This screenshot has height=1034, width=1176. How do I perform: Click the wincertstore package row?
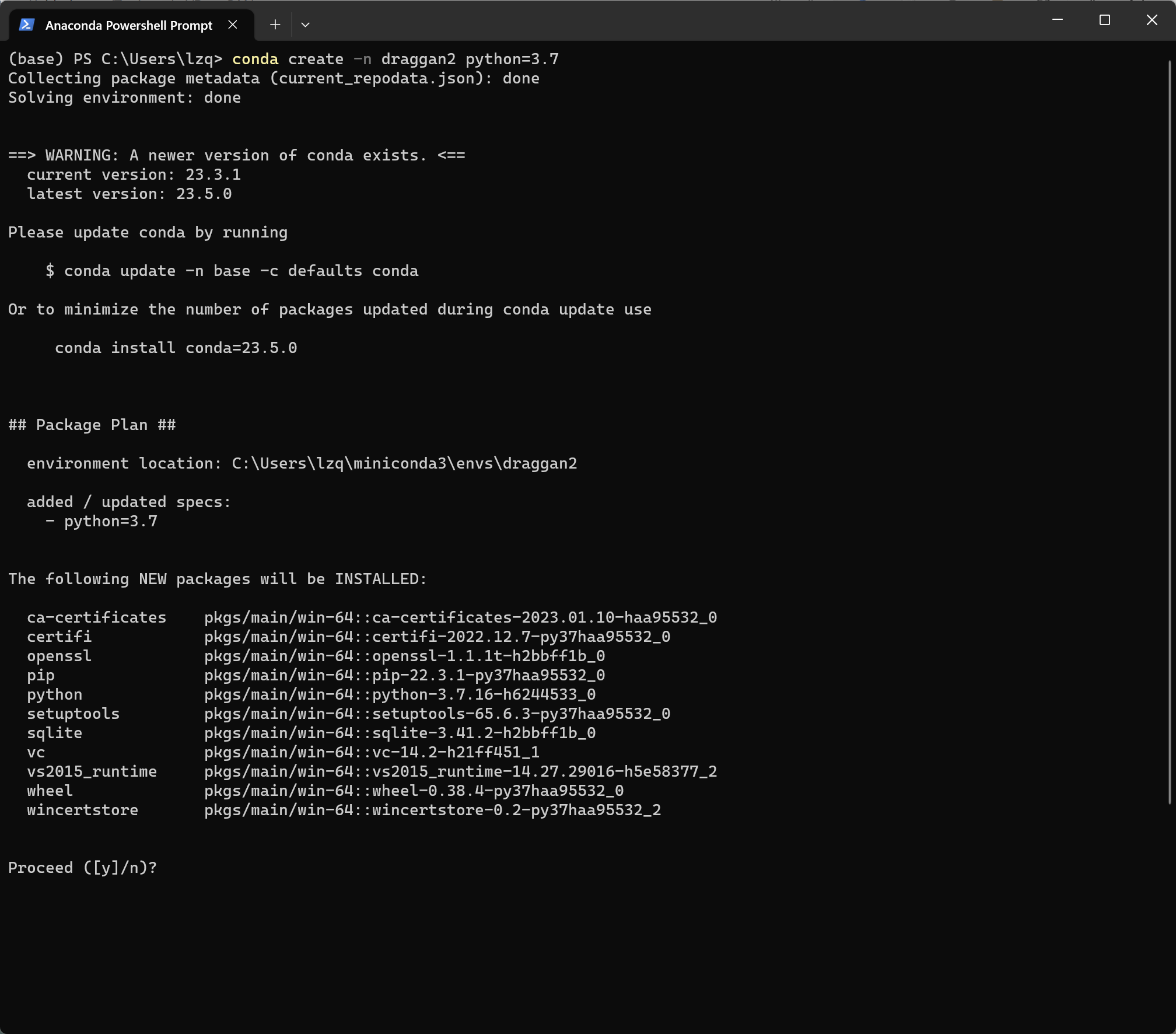point(344,810)
